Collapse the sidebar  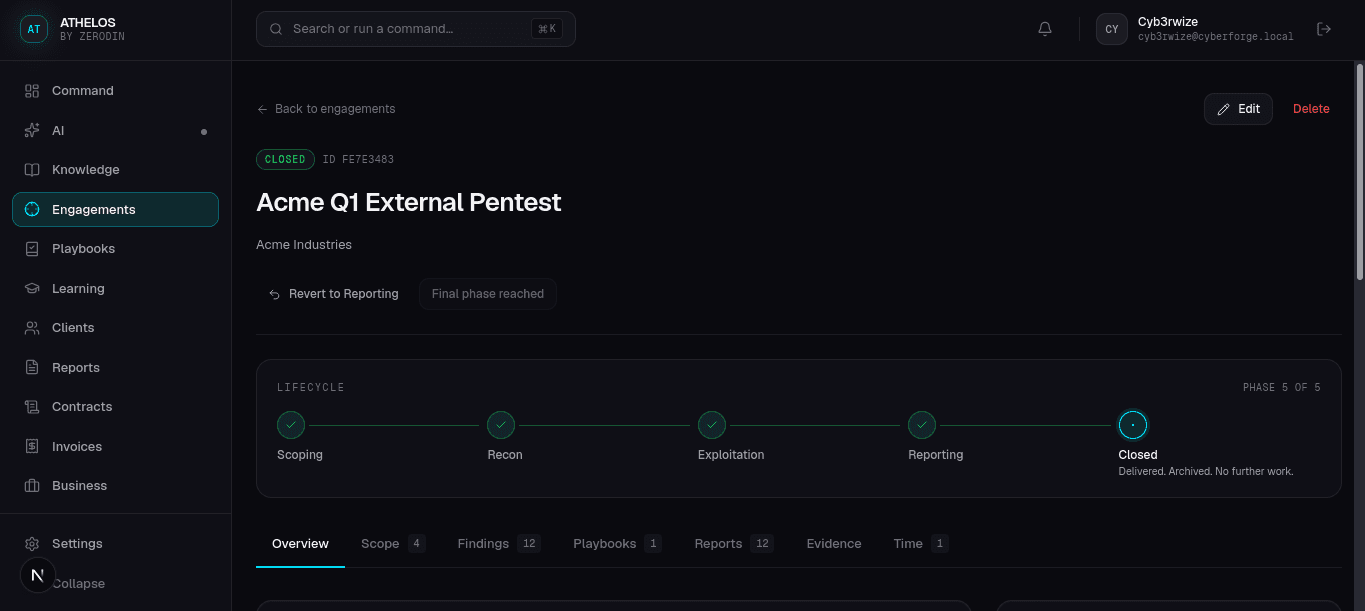(x=78, y=584)
